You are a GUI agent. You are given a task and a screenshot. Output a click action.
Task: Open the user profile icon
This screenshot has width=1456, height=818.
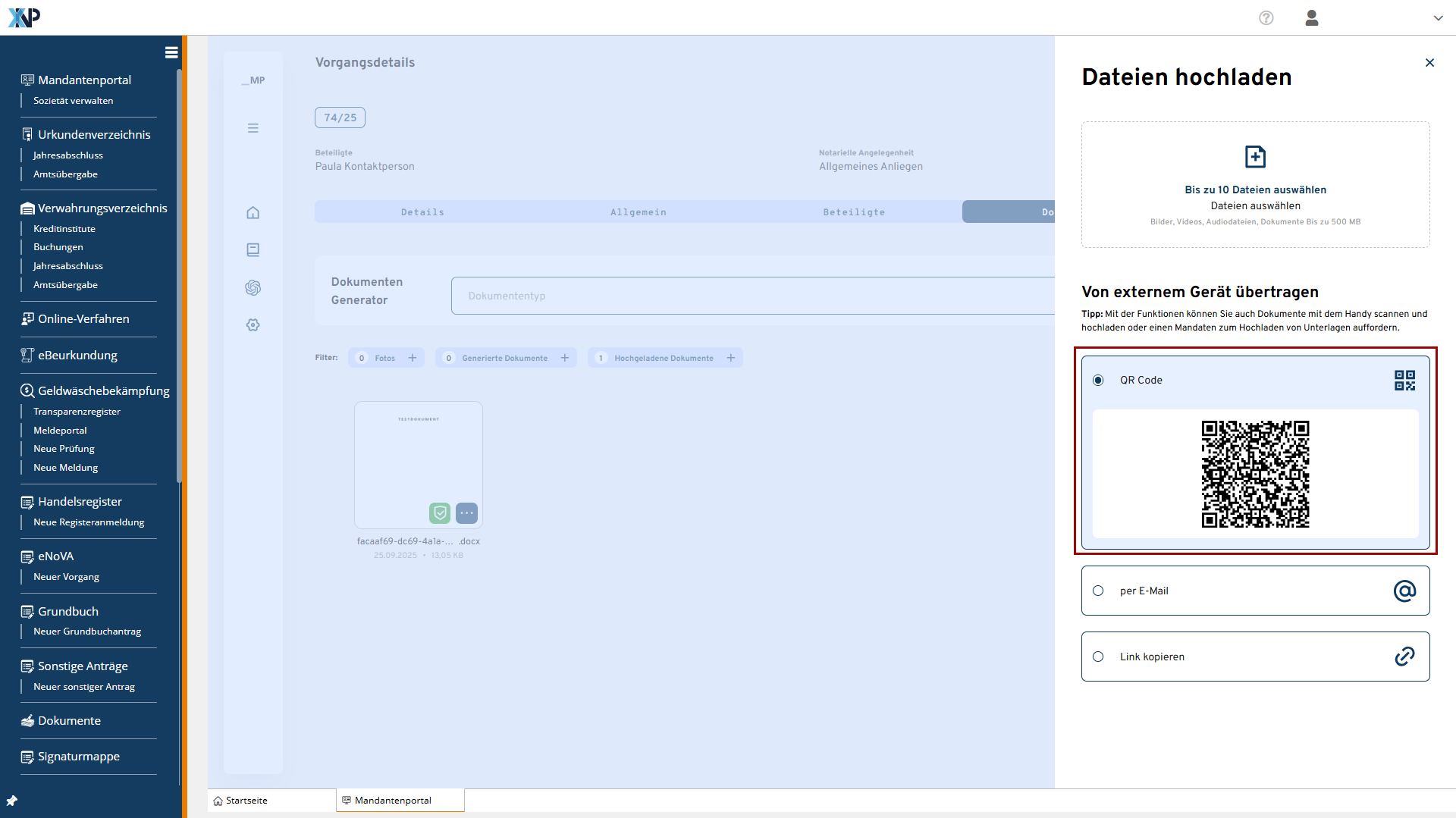1312,18
